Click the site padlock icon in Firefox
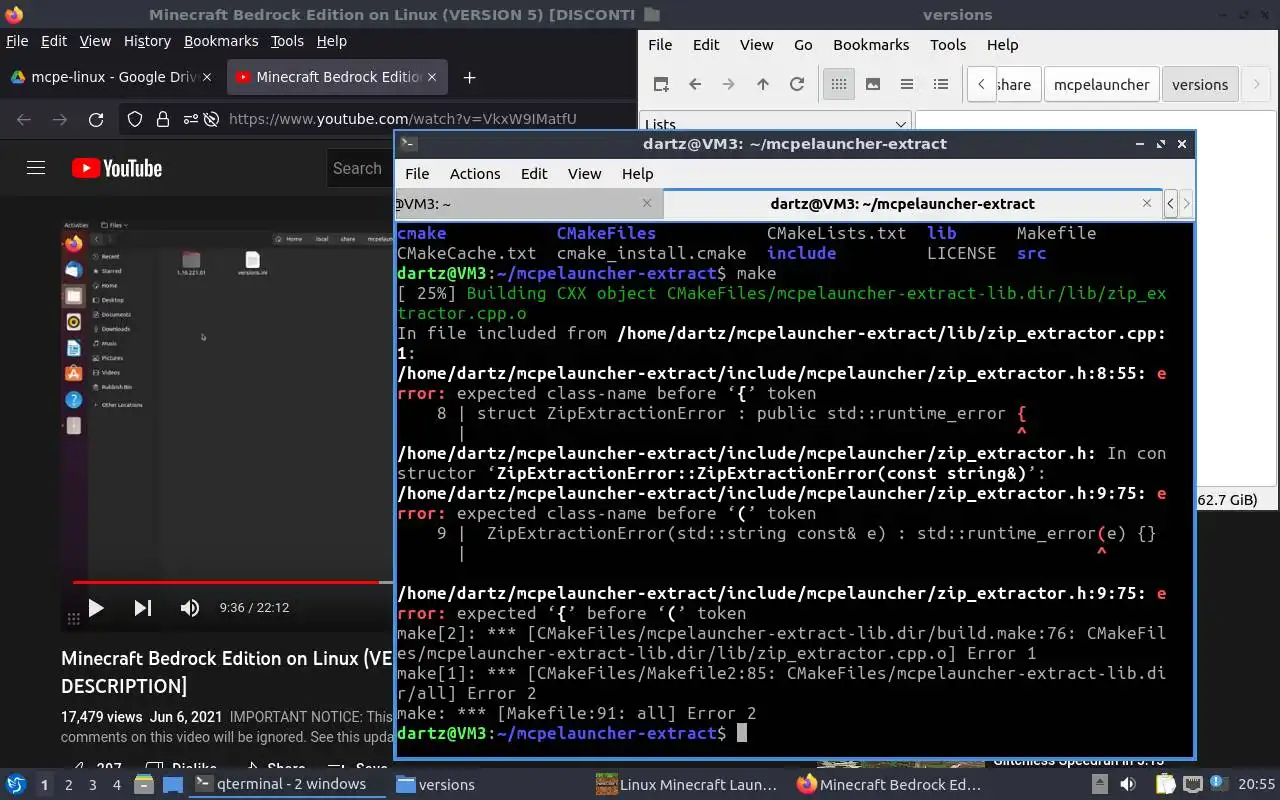 (163, 119)
